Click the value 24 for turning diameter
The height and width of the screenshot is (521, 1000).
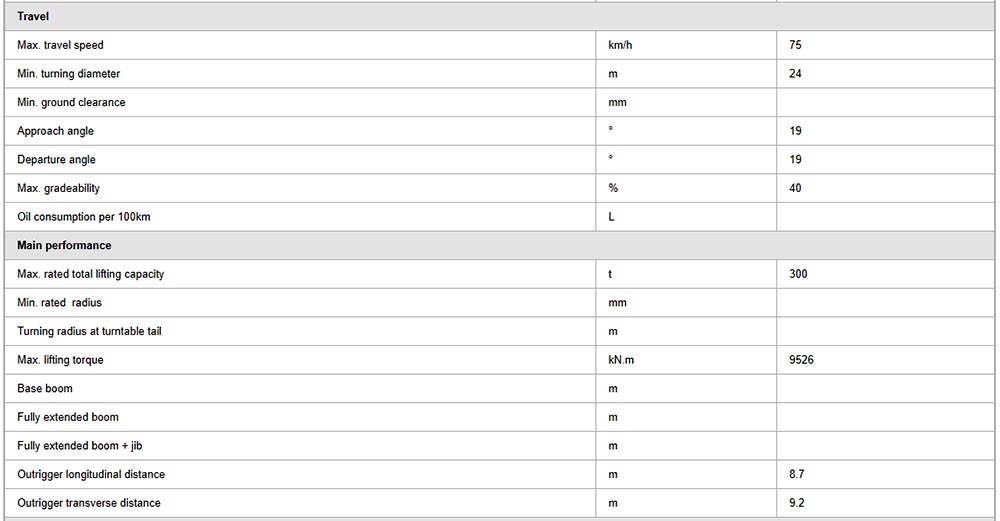click(795, 74)
